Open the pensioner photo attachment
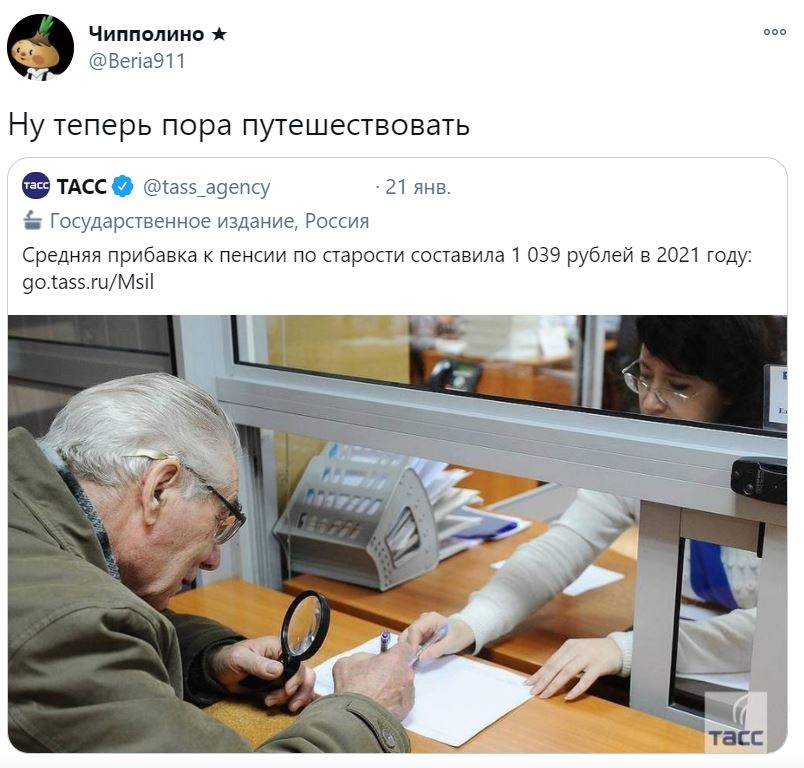Viewport: 804px width, 768px height. pos(397,534)
